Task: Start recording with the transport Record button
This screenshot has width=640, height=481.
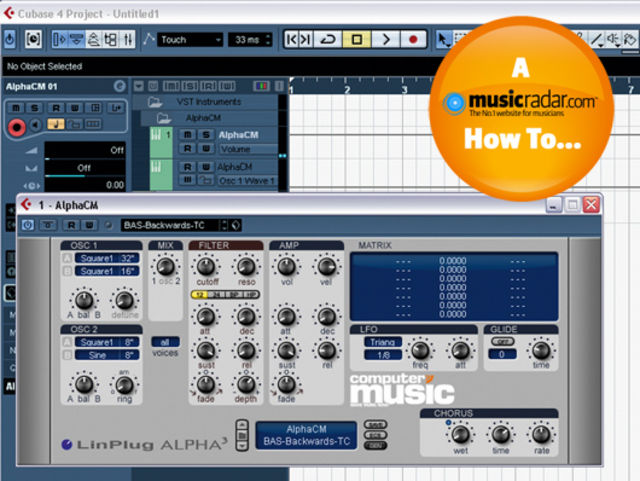Action: (413, 40)
